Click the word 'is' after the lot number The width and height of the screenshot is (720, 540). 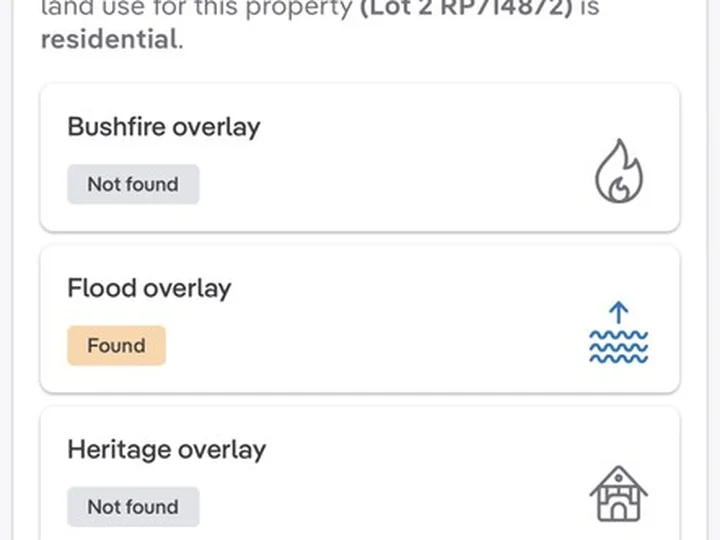(x=590, y=8)
